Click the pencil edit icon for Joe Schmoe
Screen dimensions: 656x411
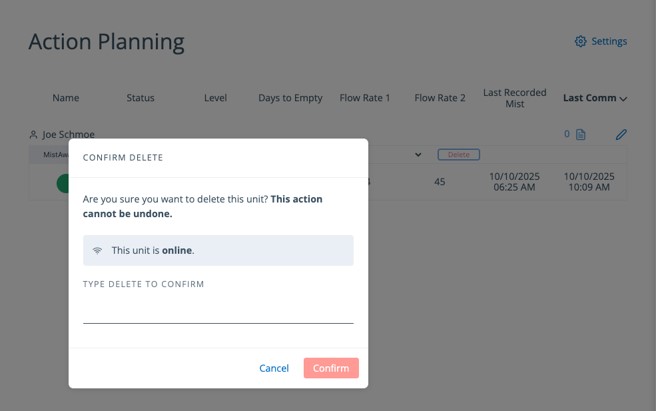621,134
